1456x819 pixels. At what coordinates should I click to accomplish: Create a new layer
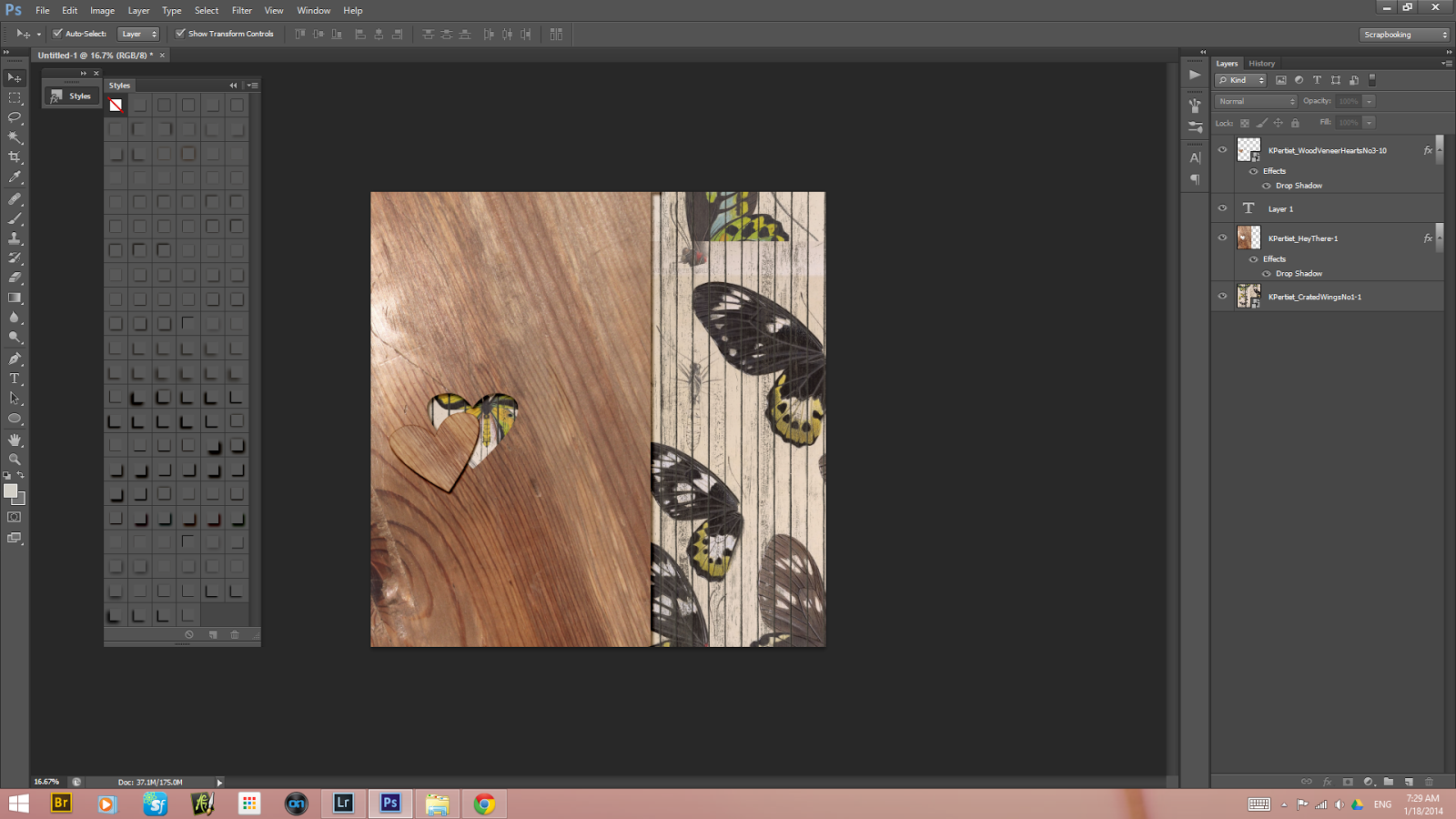1409,782
